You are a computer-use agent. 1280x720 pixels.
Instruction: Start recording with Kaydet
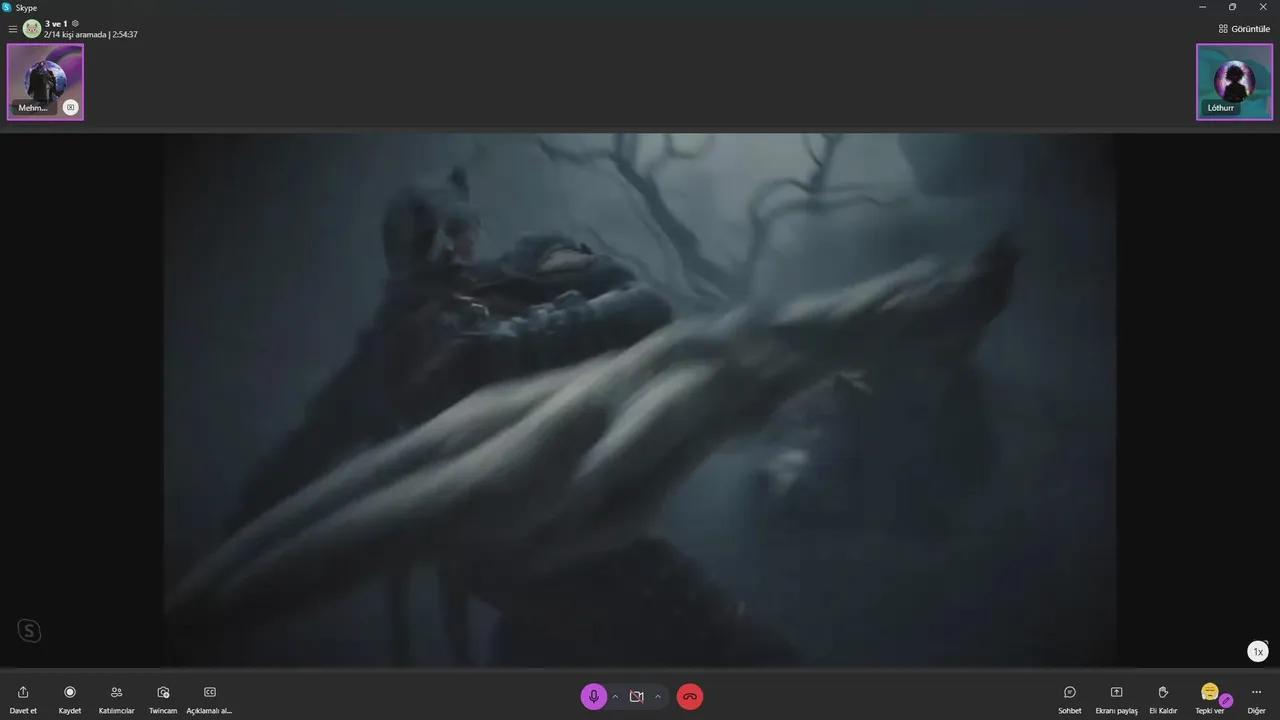pos(70,699)
